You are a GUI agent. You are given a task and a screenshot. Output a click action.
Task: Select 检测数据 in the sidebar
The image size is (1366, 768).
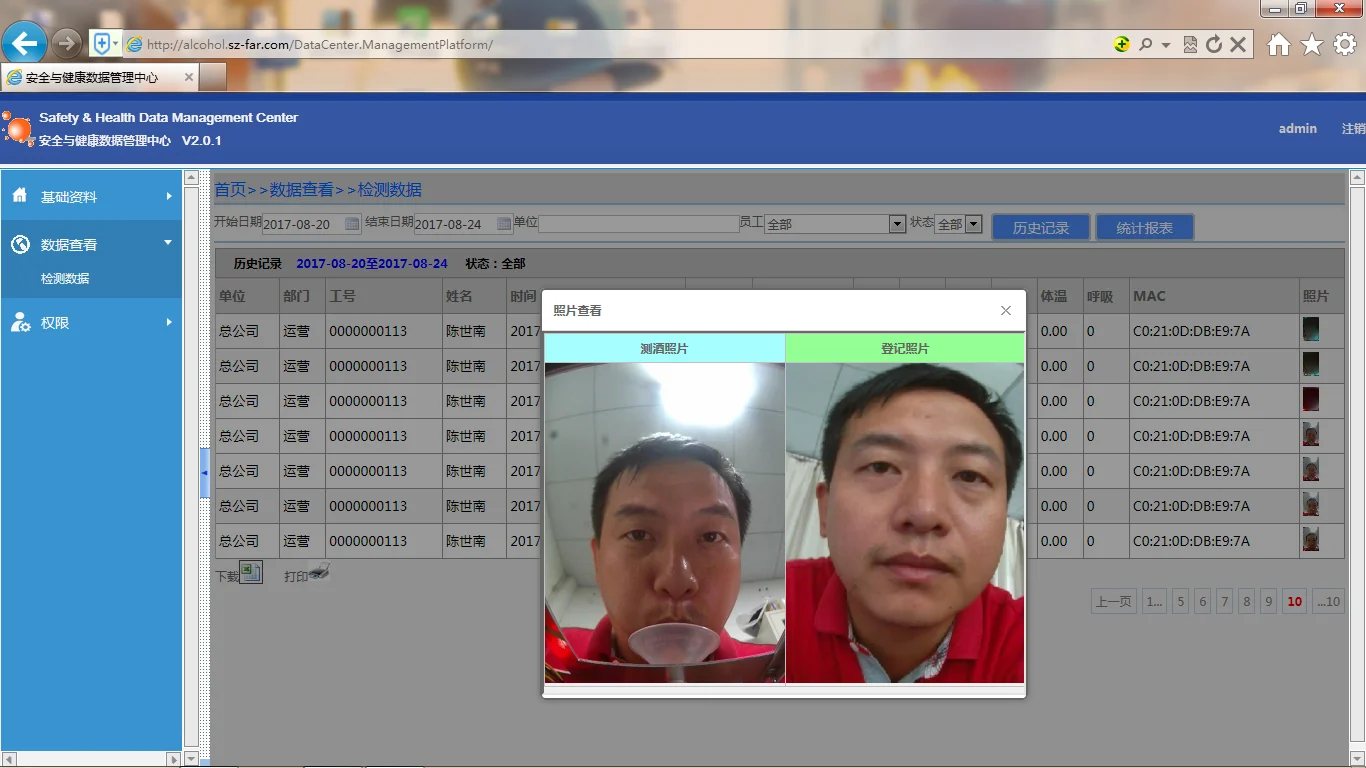tap(65, 279)
